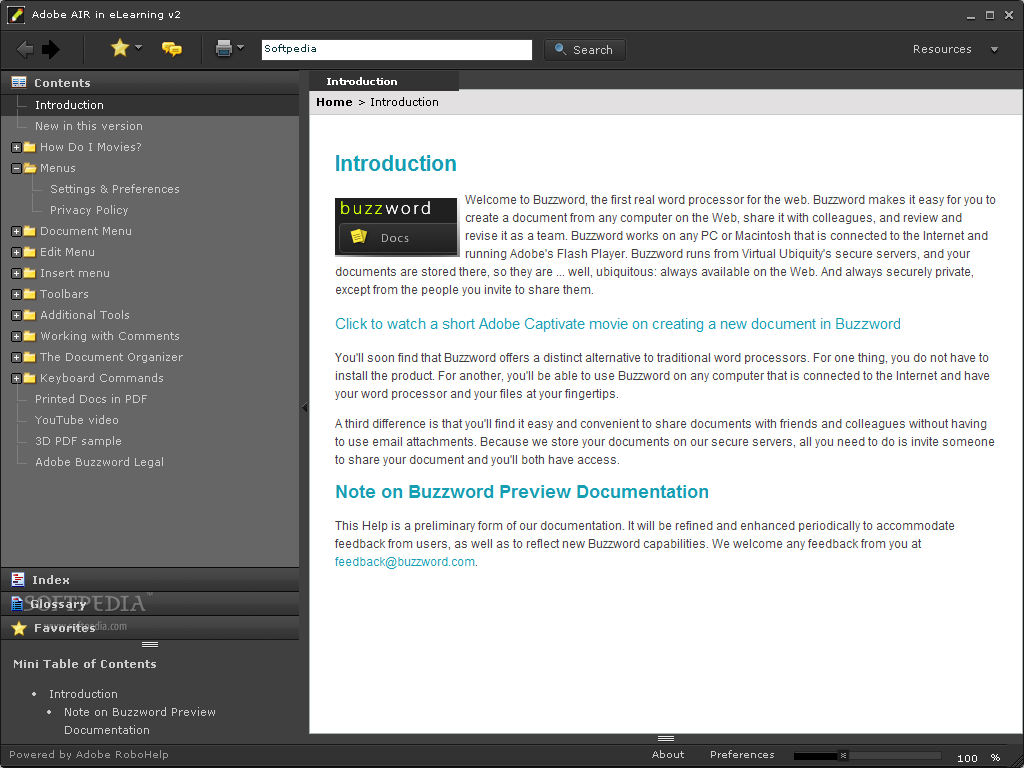Click the search field containing Softpedia

[x=396, y=50]
